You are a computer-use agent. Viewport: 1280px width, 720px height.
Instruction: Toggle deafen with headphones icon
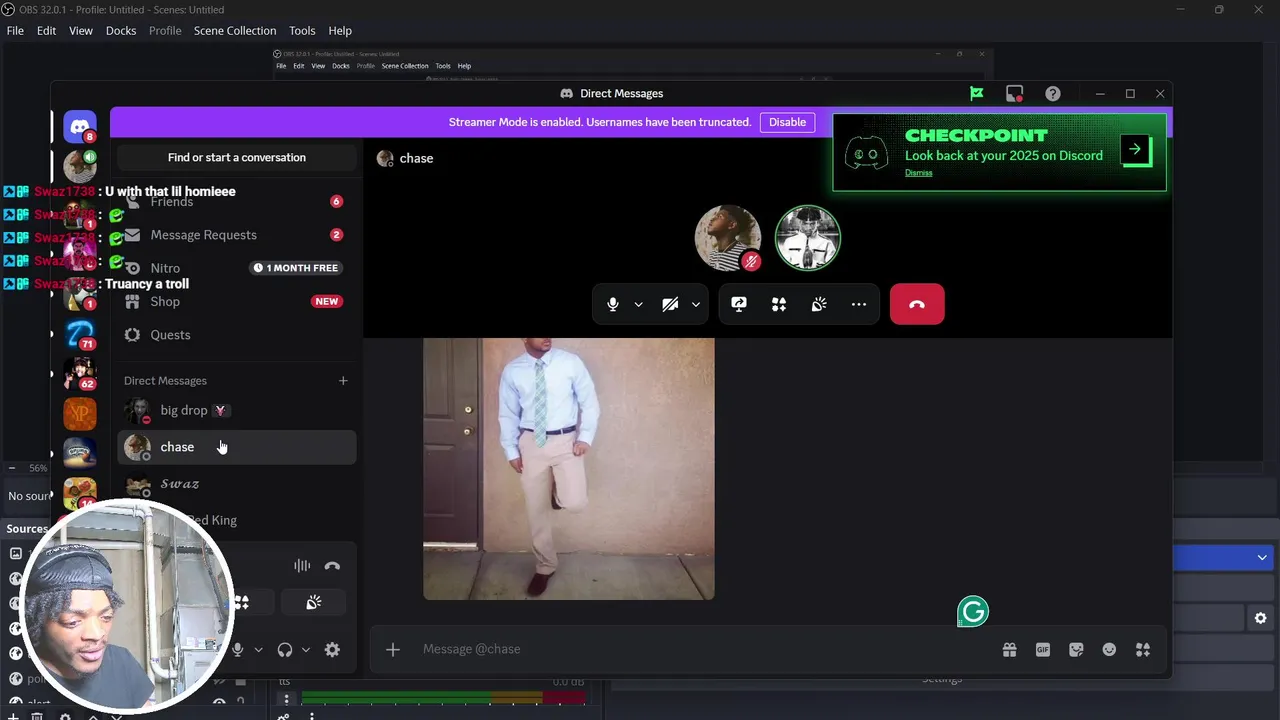point(285,650)
